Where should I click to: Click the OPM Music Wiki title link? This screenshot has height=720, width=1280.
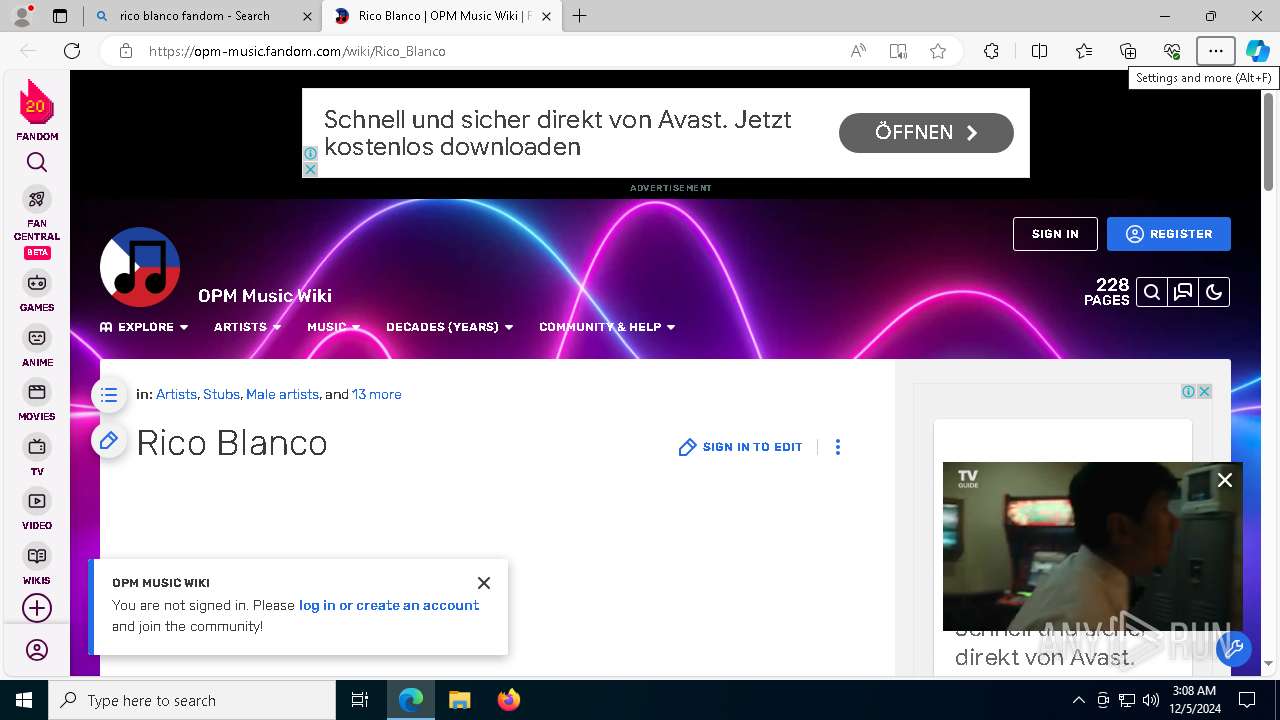[265, 296]
